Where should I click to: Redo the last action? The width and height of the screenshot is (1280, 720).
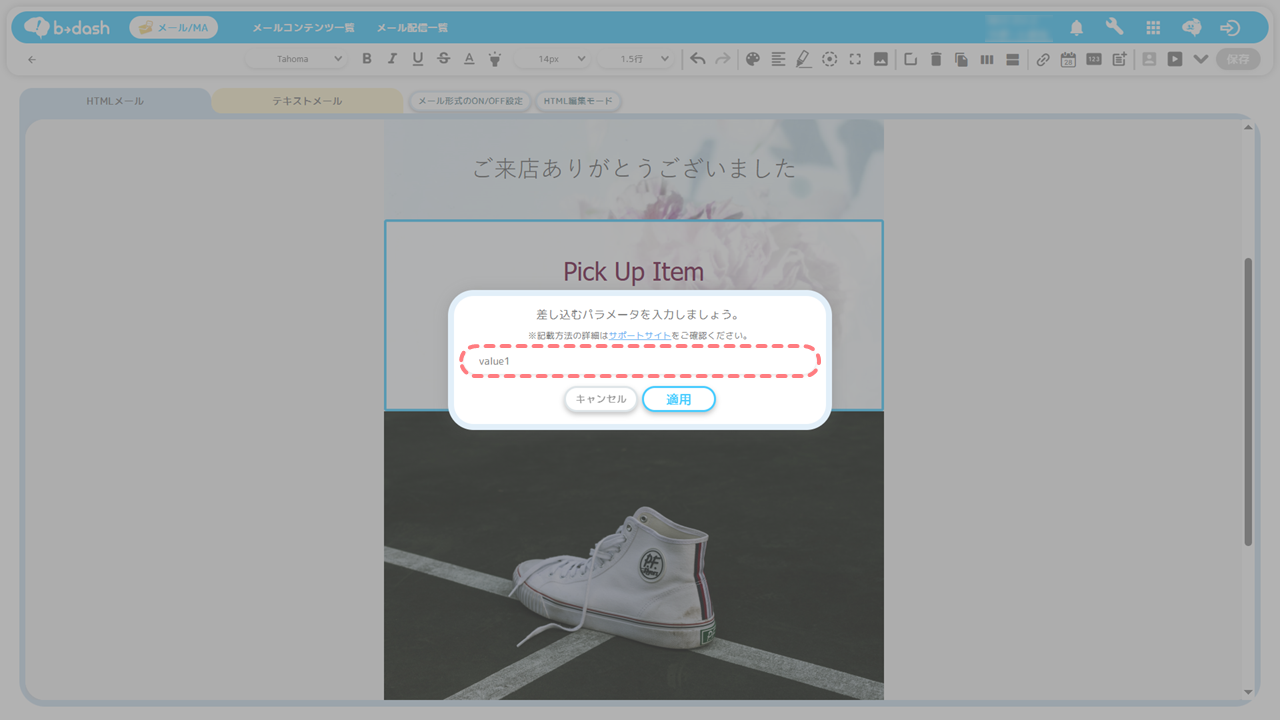(722, 59)
